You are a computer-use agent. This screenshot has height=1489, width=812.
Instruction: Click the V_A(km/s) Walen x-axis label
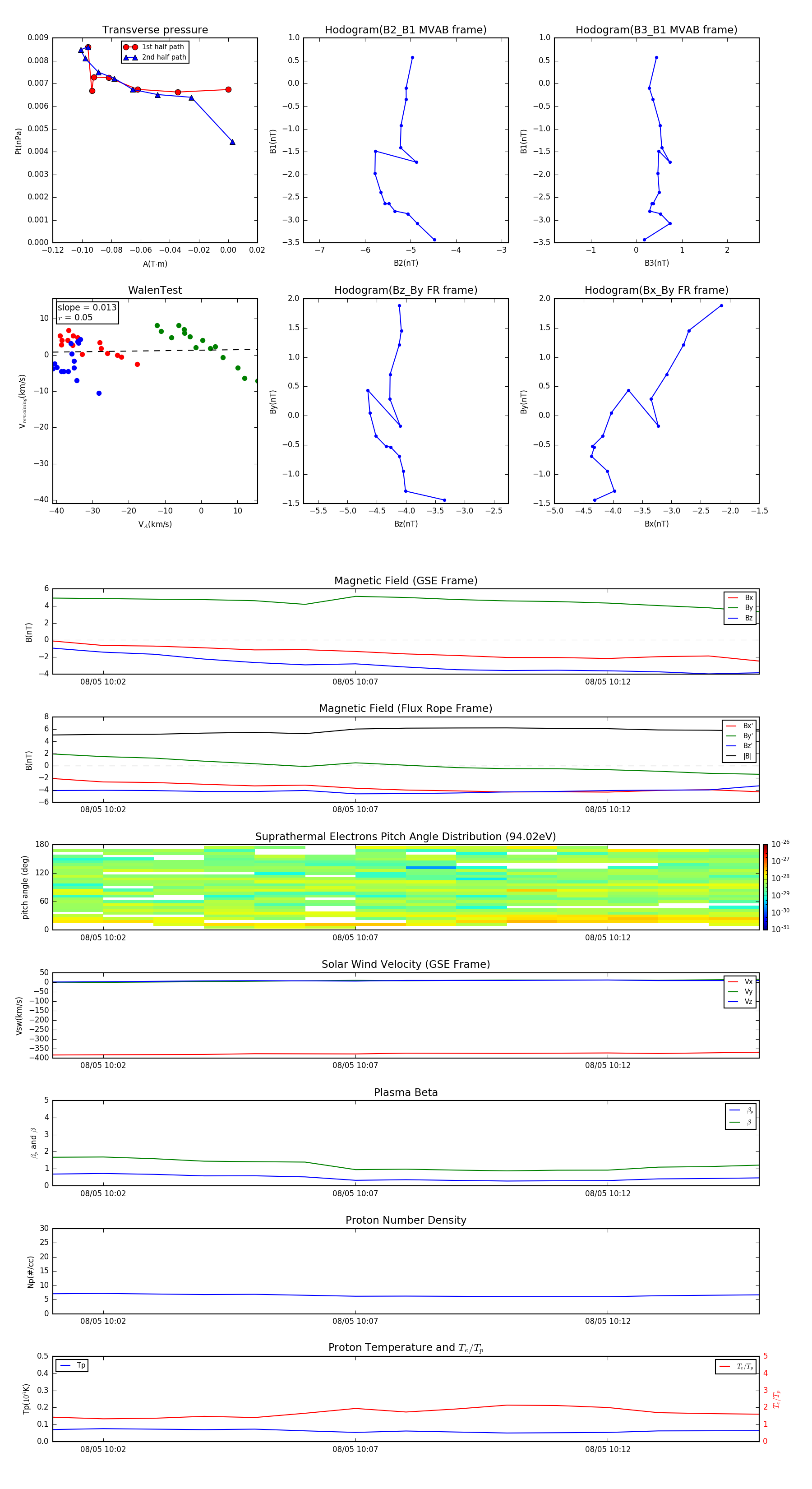[x=155, y=524]
